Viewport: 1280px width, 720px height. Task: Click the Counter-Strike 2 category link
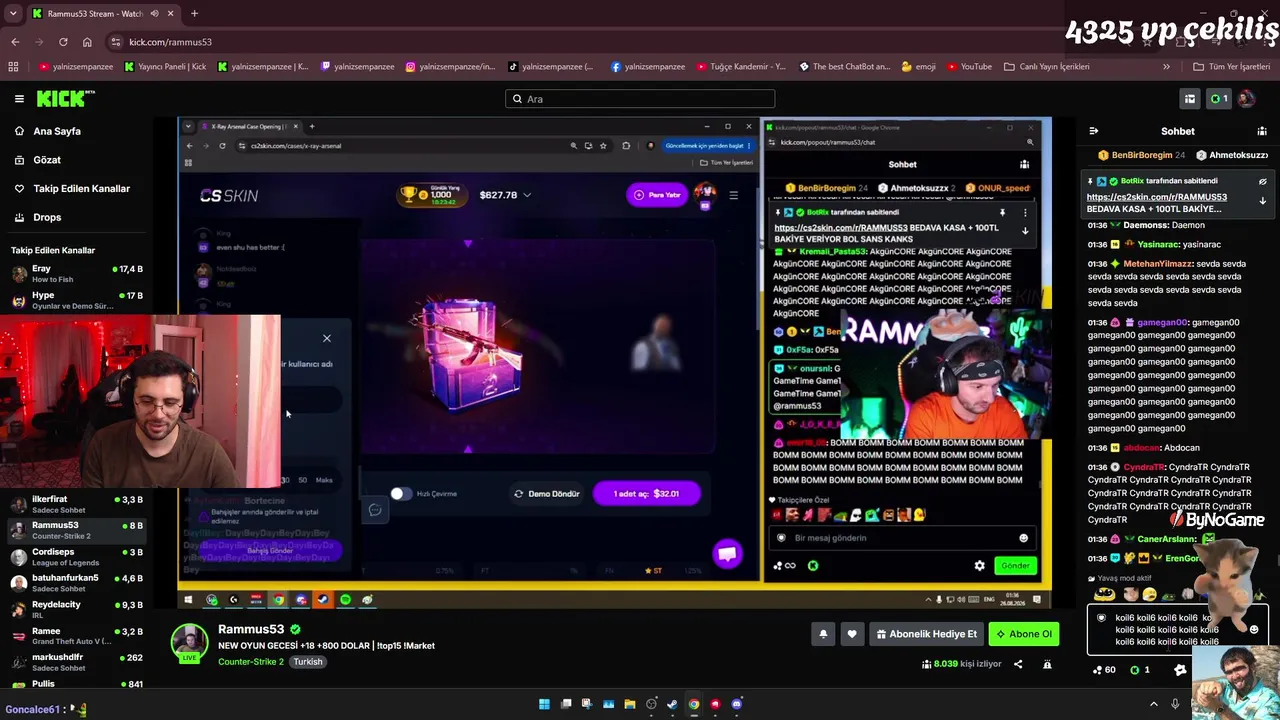point(251,662)
